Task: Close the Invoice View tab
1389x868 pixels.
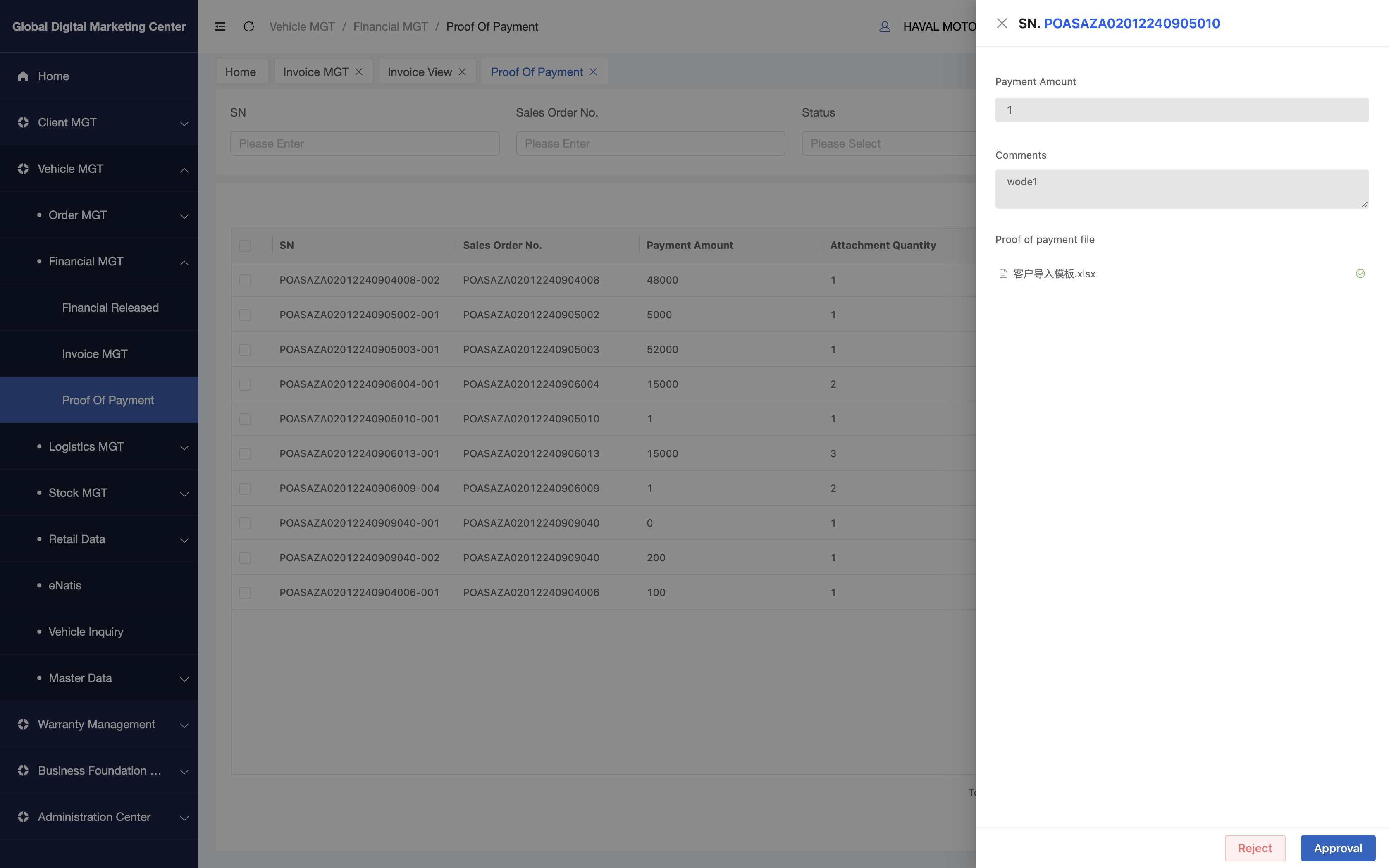Action: click(x=462, y=72)
